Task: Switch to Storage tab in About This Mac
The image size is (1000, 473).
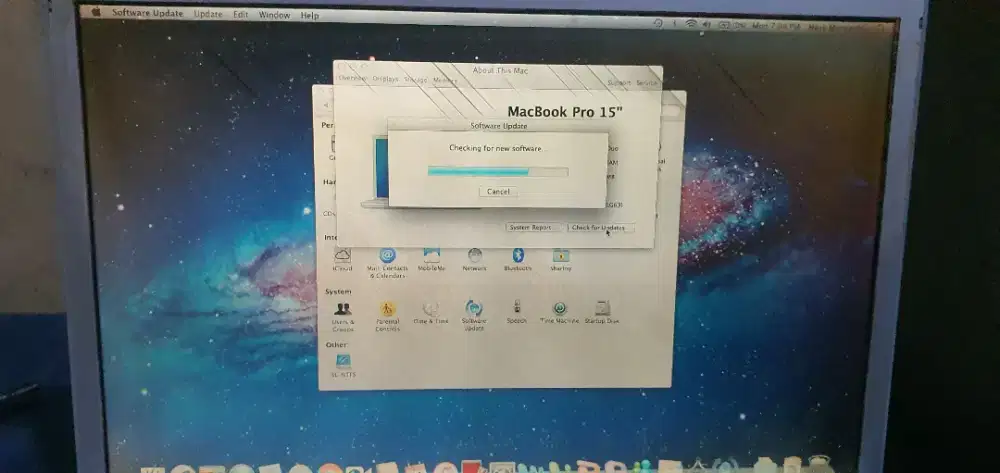Action: [x=416, y=80]
